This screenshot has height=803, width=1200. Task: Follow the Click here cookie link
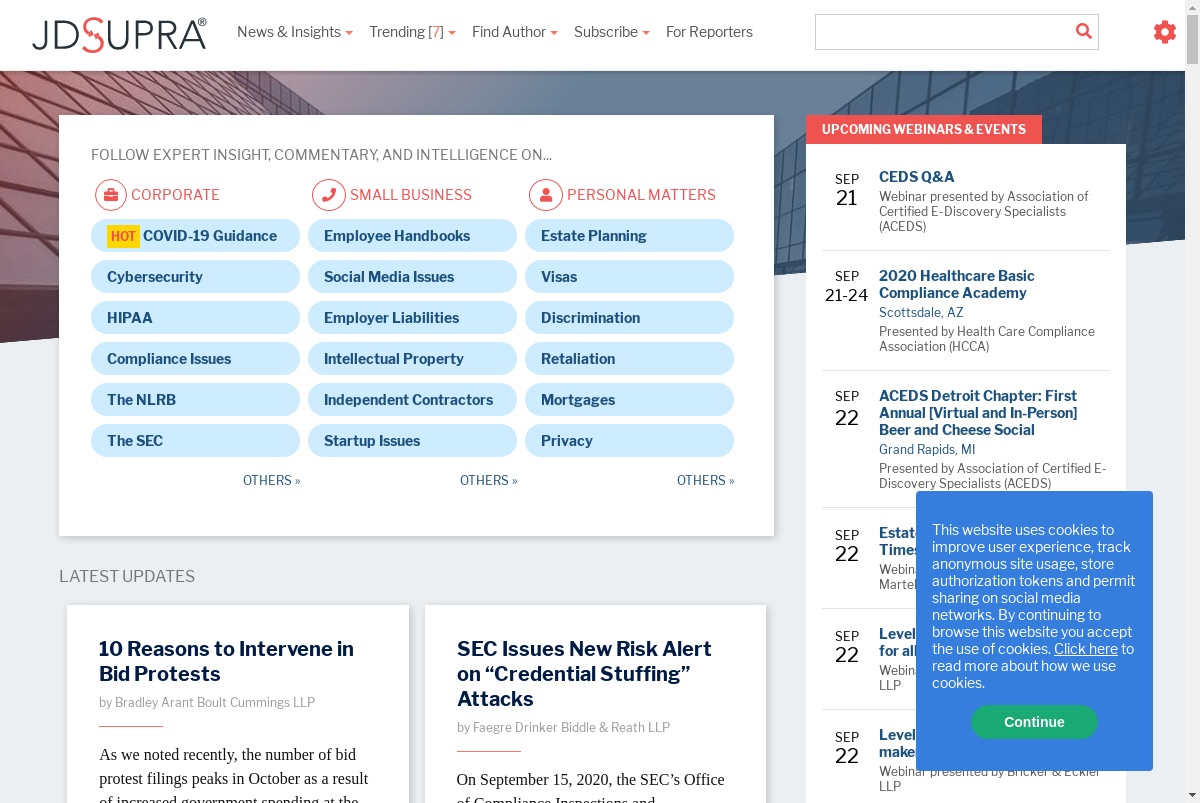1085,650
